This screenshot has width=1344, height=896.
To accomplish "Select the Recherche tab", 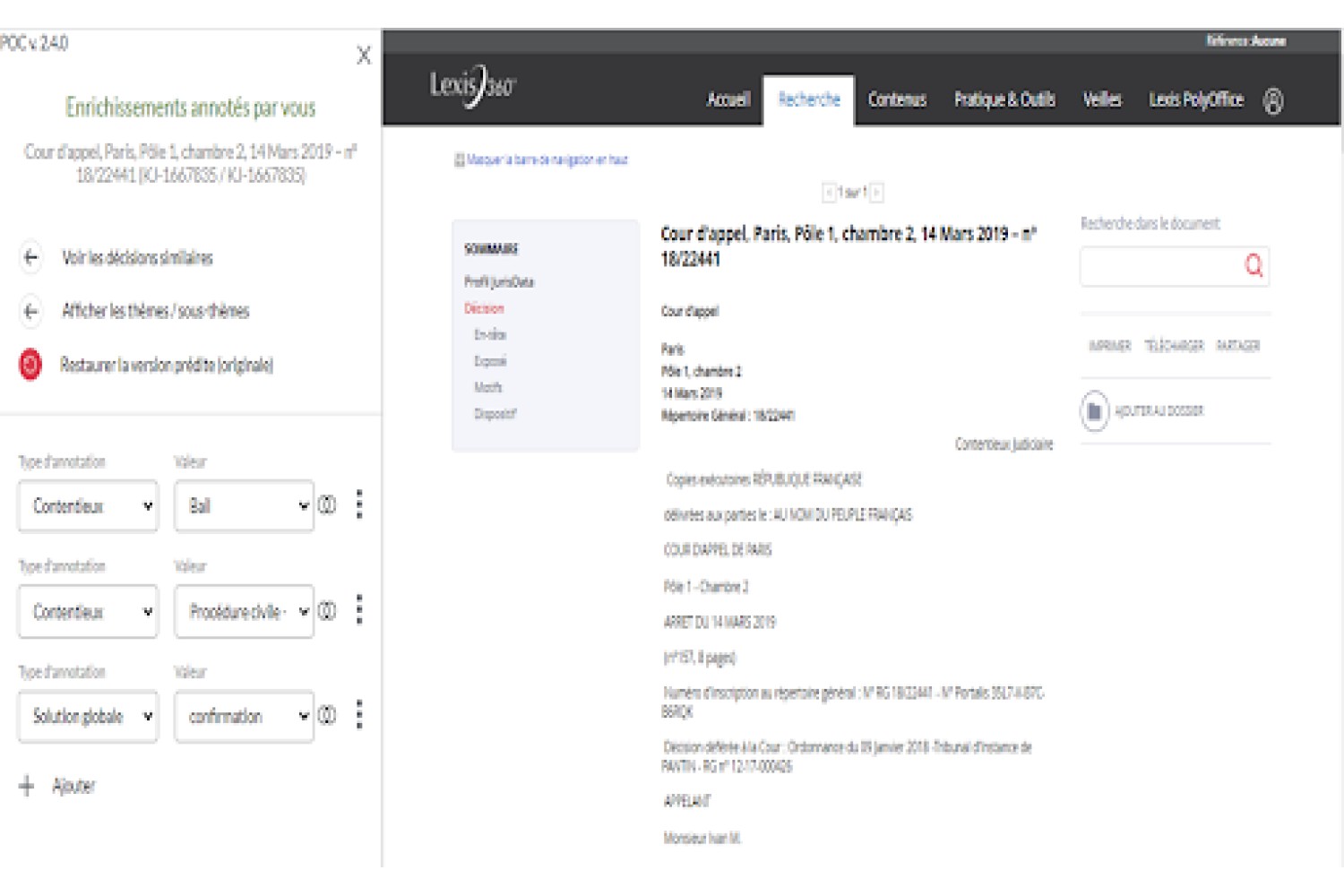I will coord(809,100).
